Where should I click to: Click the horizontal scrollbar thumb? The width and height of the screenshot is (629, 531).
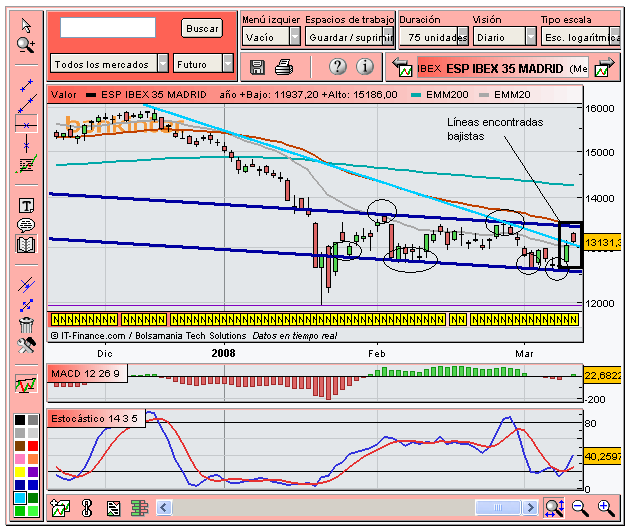(x=497, y=507)
